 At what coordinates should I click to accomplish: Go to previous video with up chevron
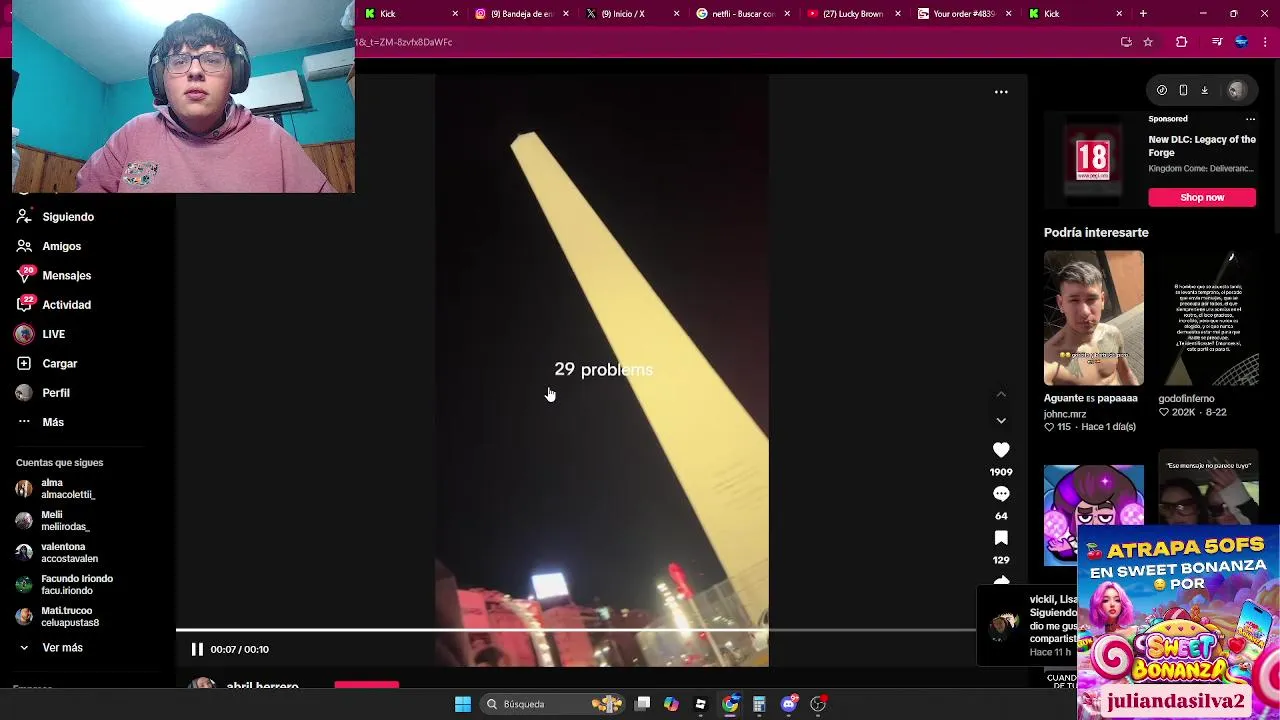tap(1001, 394)
